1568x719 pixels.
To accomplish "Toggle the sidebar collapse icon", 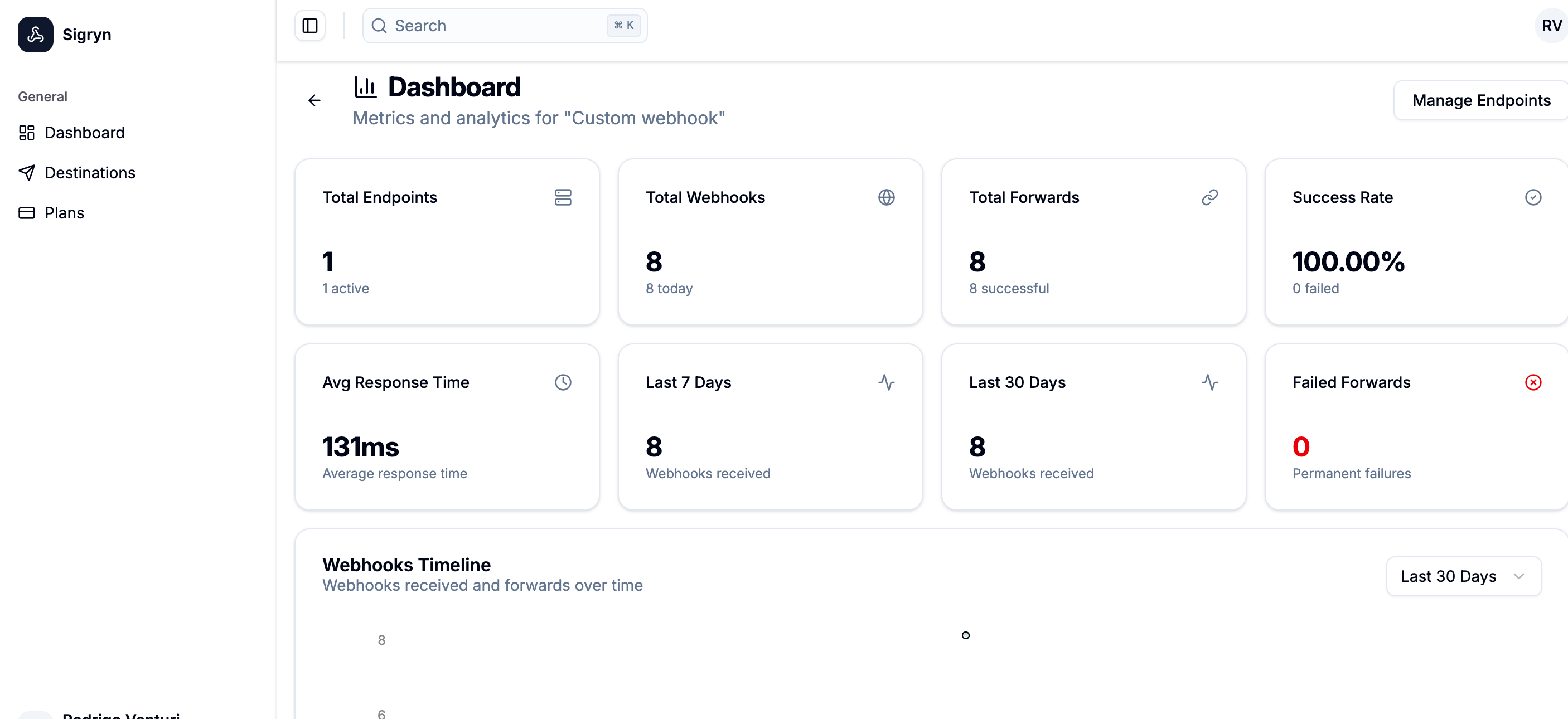I will pyautogui.click(x=310, y=26).
